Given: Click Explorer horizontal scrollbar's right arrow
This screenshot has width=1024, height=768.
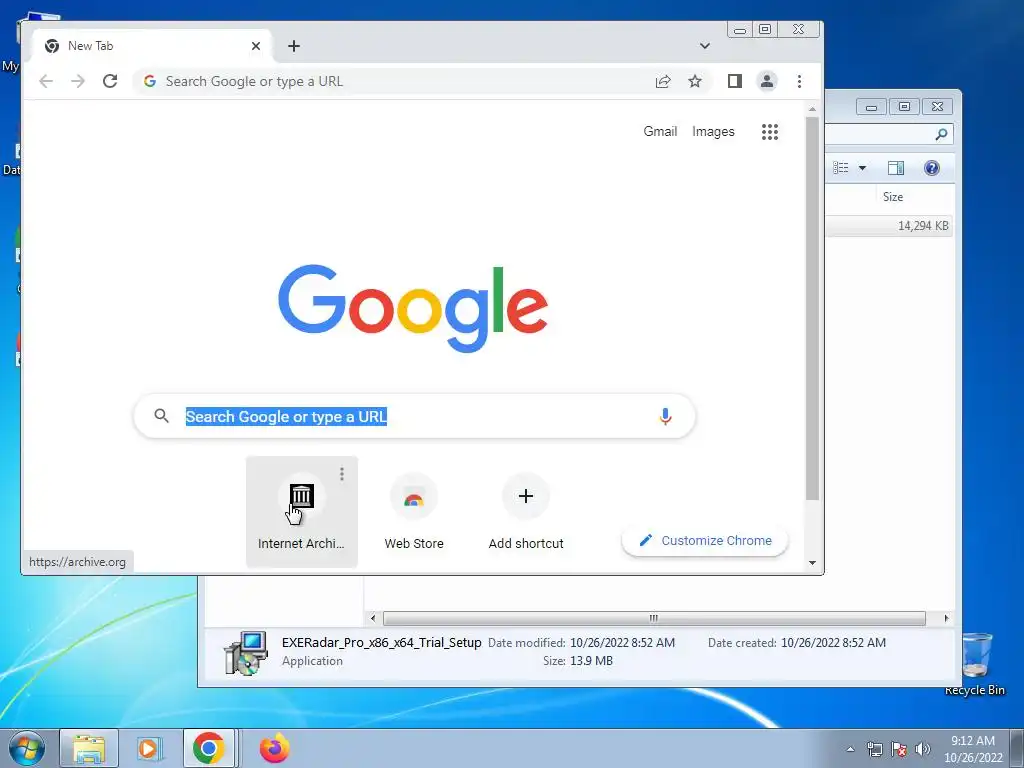Looking at the screenshot, I should (x=946, y=618).
